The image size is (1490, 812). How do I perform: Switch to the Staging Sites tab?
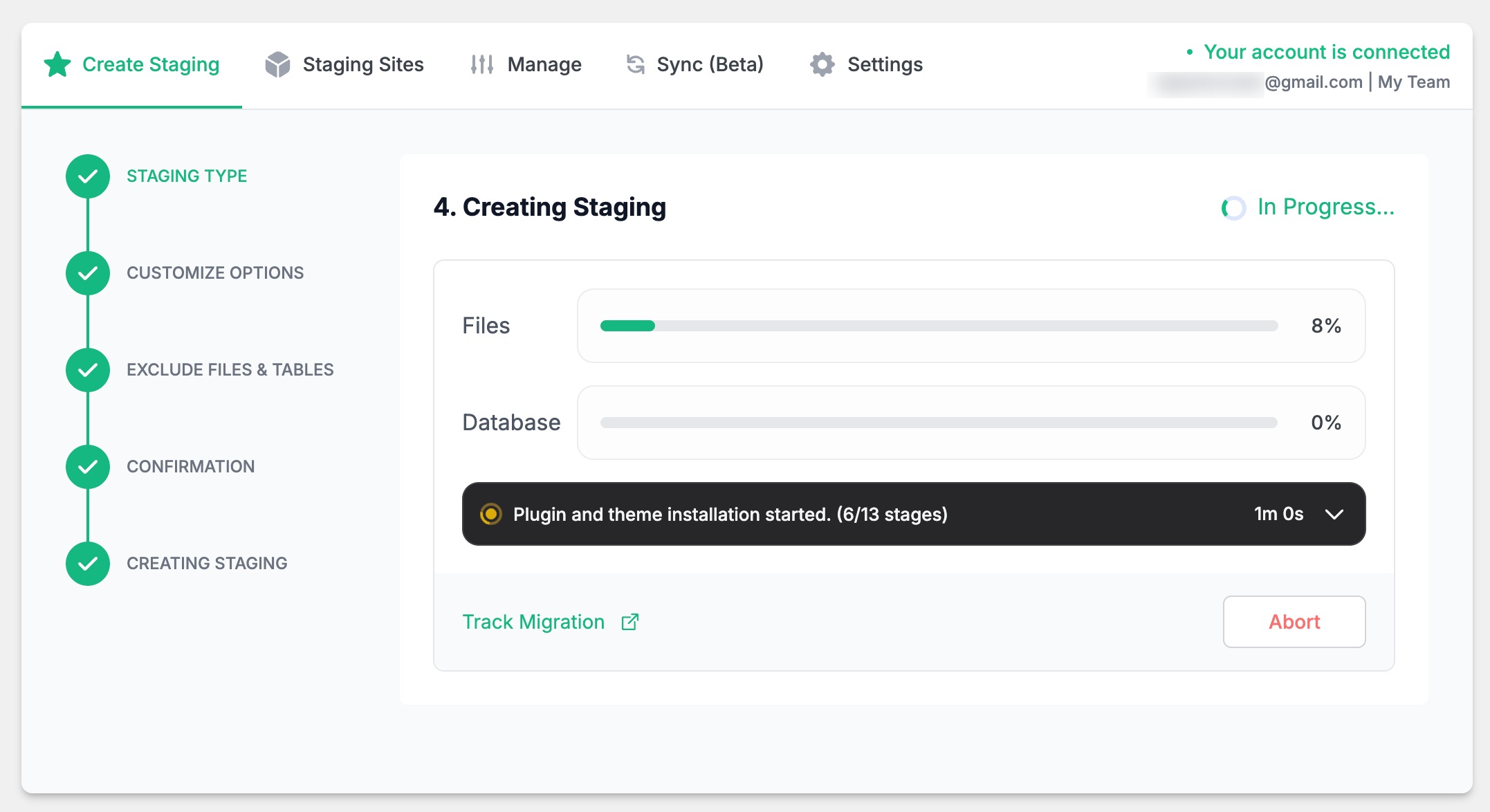tap(362, 64)
